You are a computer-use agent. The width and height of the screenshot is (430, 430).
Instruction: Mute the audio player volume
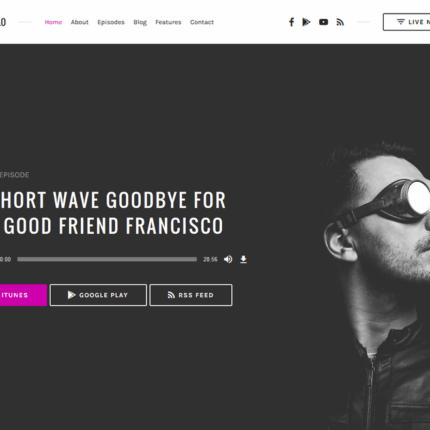point(228,259)
